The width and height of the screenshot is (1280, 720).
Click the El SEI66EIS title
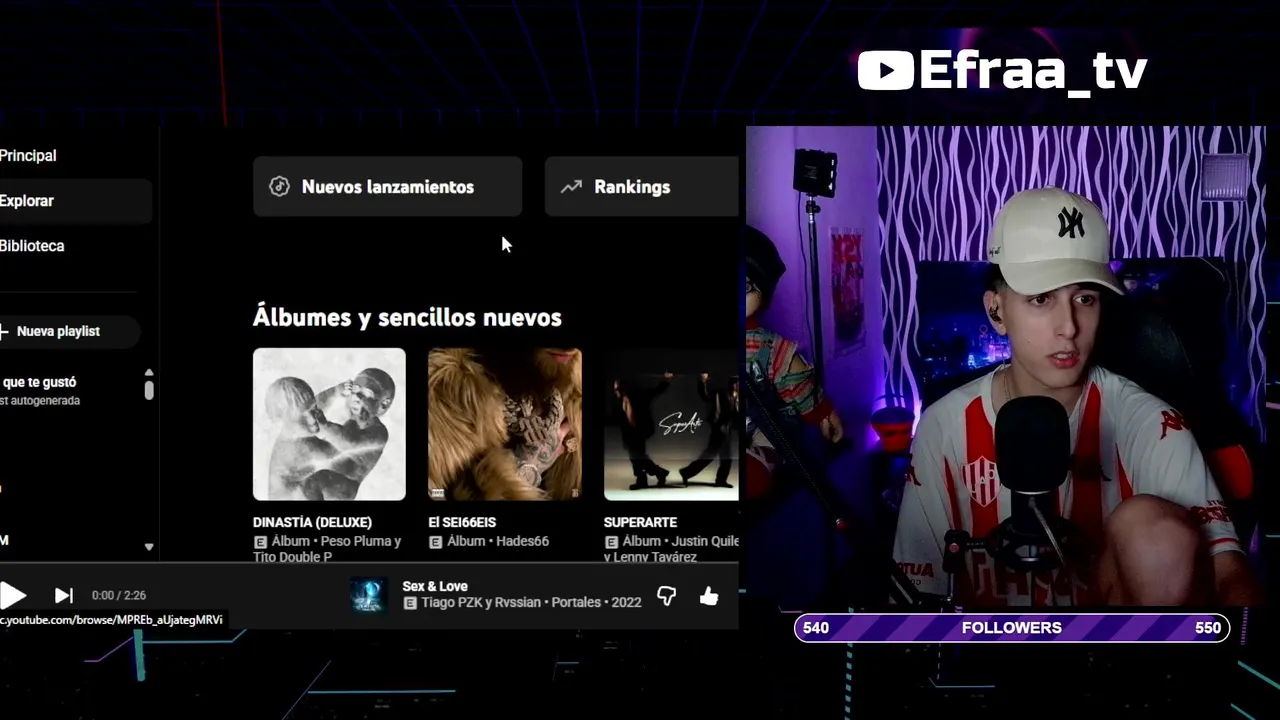462,522
